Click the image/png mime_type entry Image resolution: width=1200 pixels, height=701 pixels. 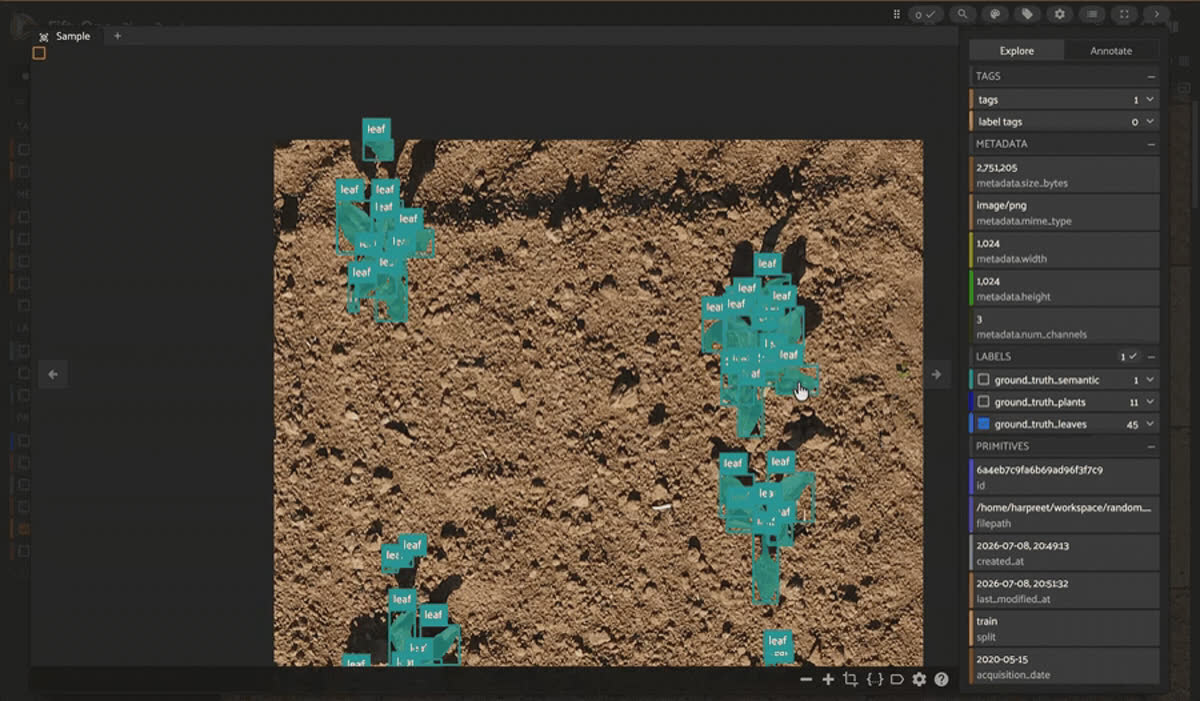[1065, 212]
